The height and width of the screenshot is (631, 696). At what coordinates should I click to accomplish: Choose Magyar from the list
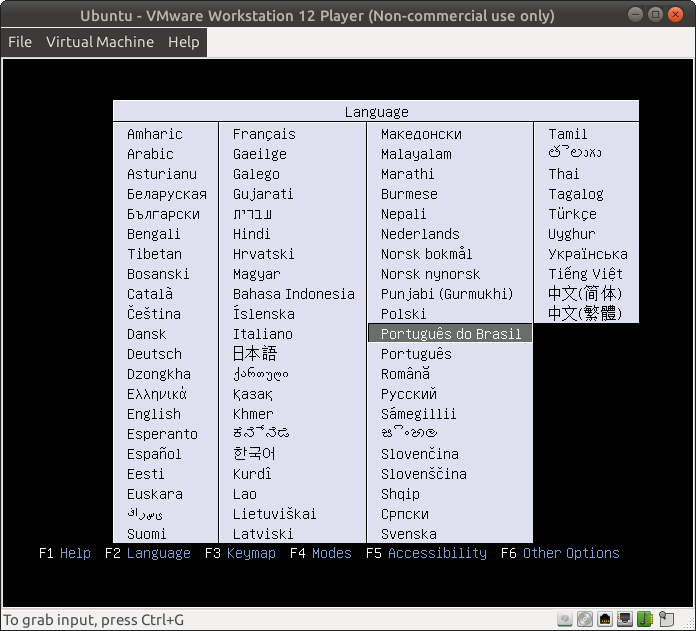(x=257, y=274)
